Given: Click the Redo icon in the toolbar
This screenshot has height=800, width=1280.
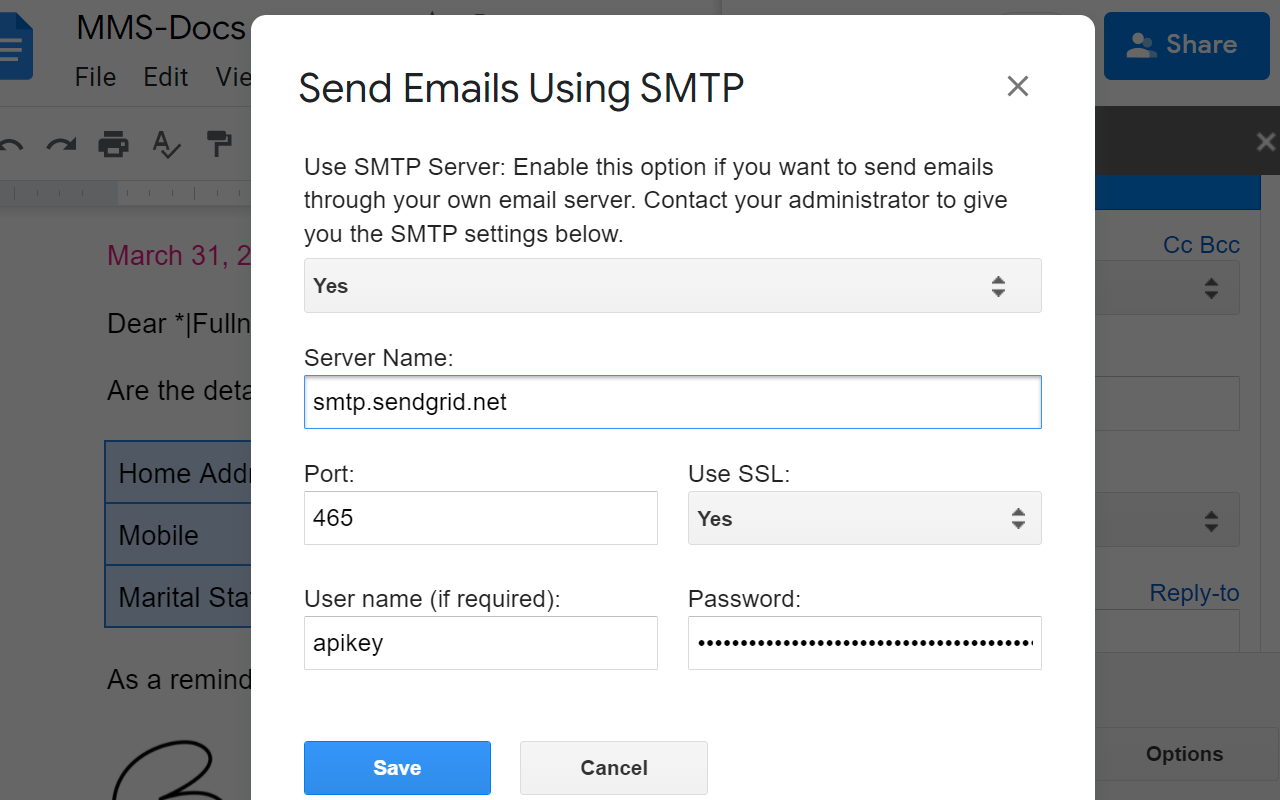Looking at the screenshot, I should coord(61,145).
